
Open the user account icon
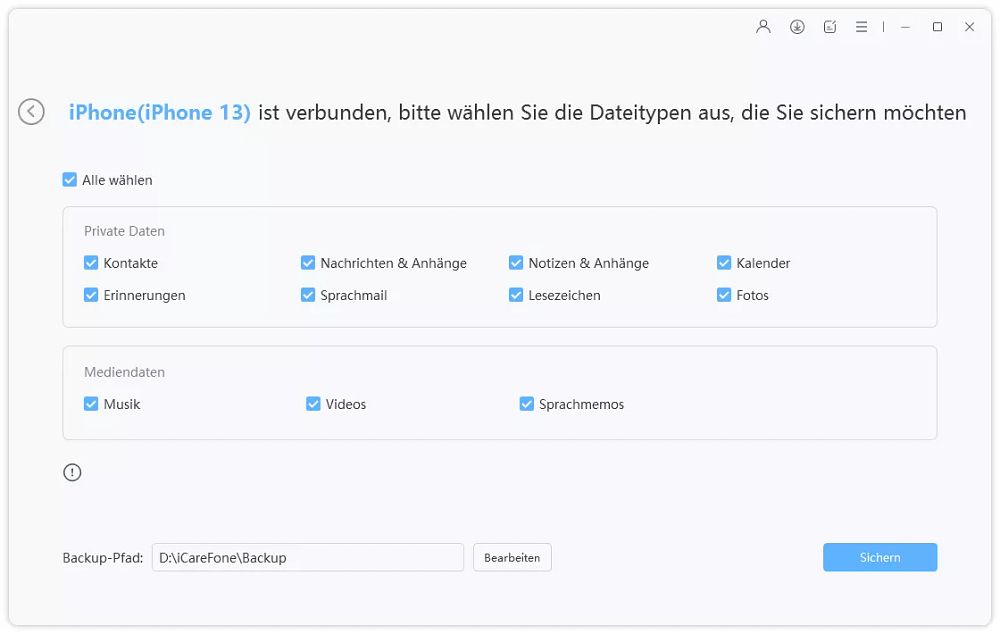tap(763, 27)
